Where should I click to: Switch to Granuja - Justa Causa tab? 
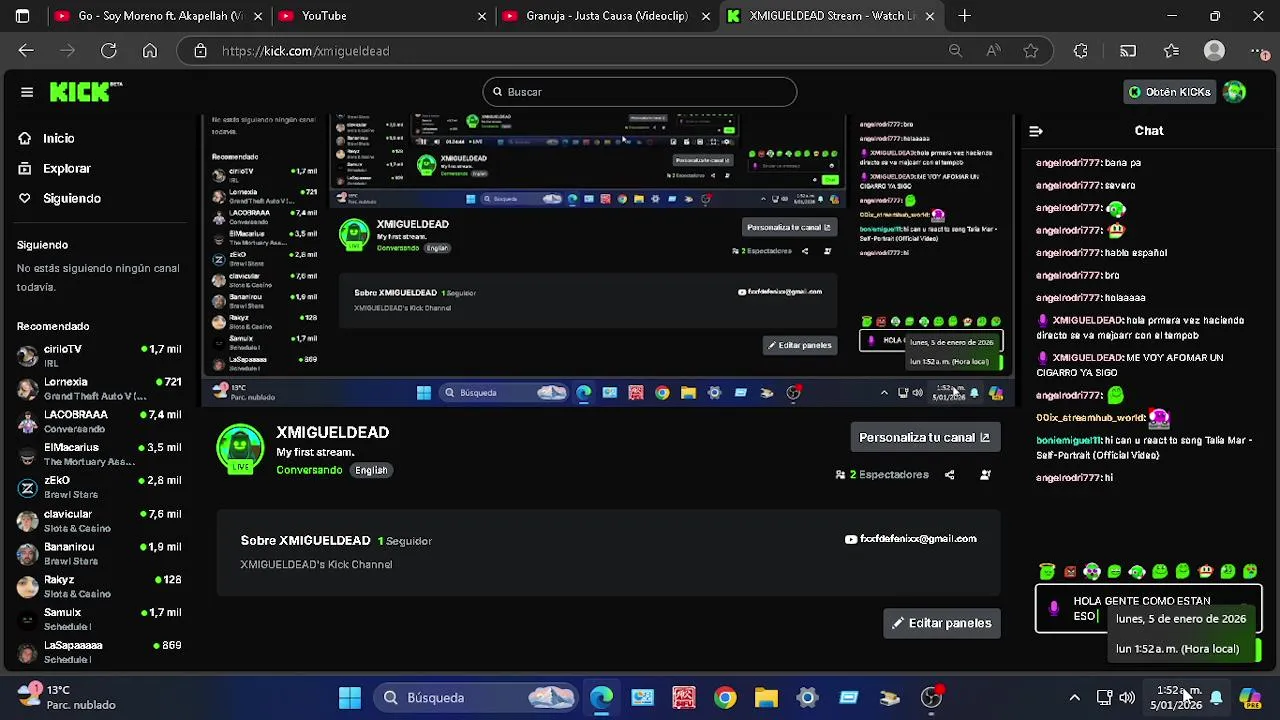tap(606, 16)
